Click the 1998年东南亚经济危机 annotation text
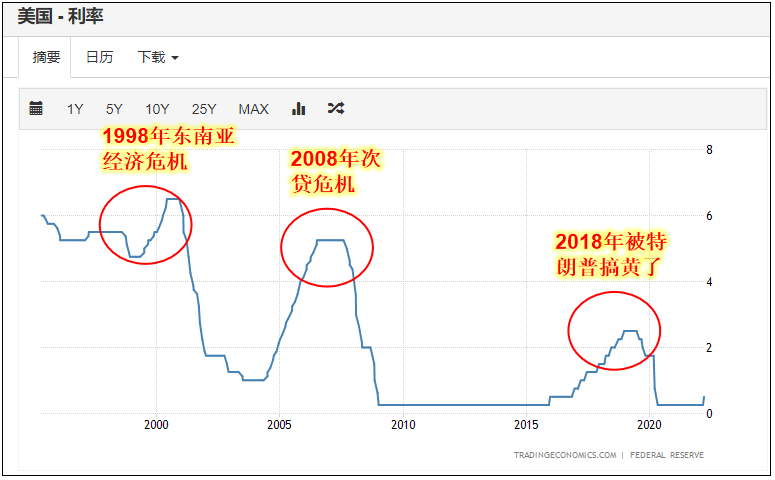775x480 pixels. [168, 148]
